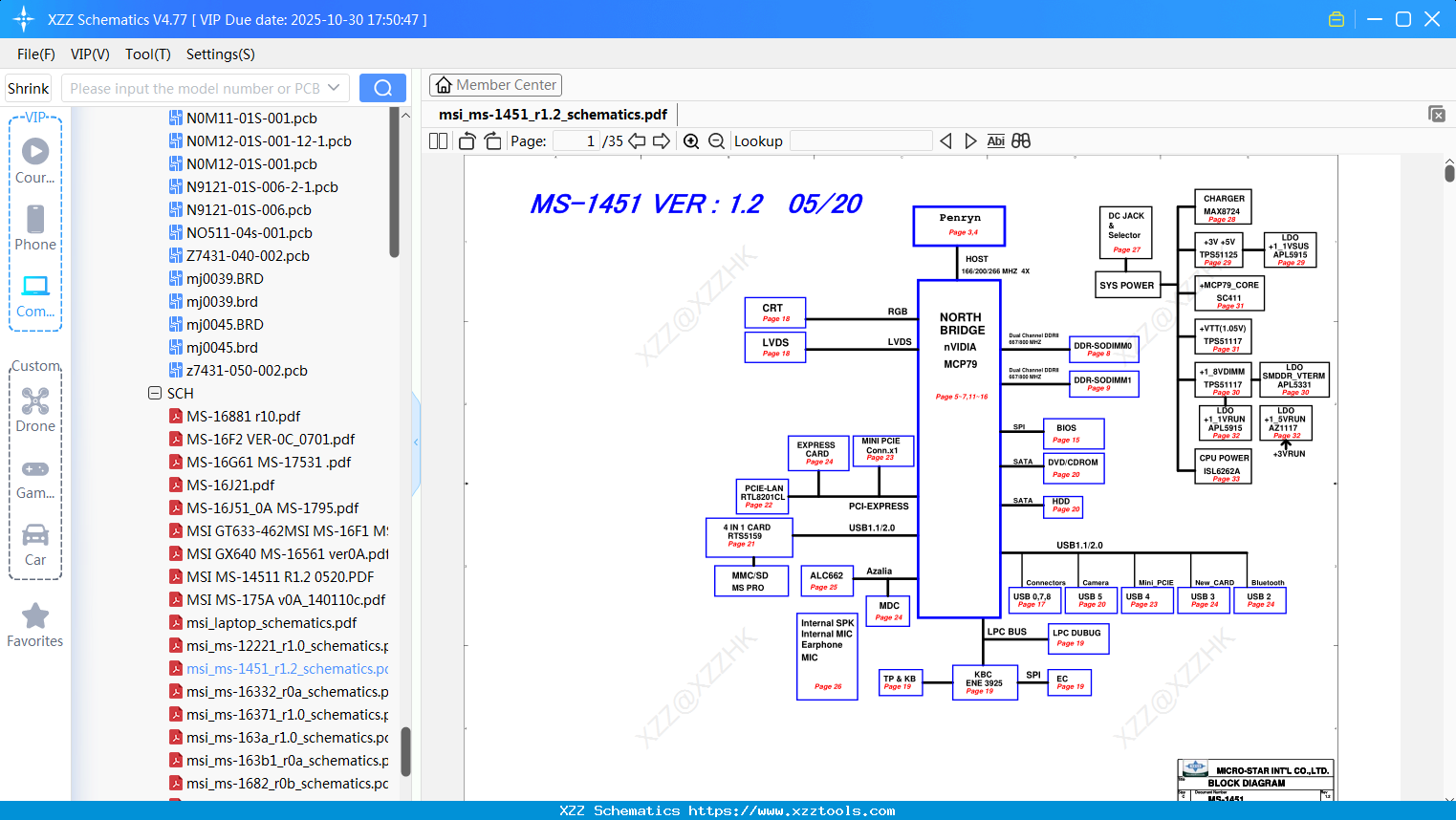The height and width of the screenshot is (820, 1456).
Task: Click the Shrink button
Action: [29, 88]
